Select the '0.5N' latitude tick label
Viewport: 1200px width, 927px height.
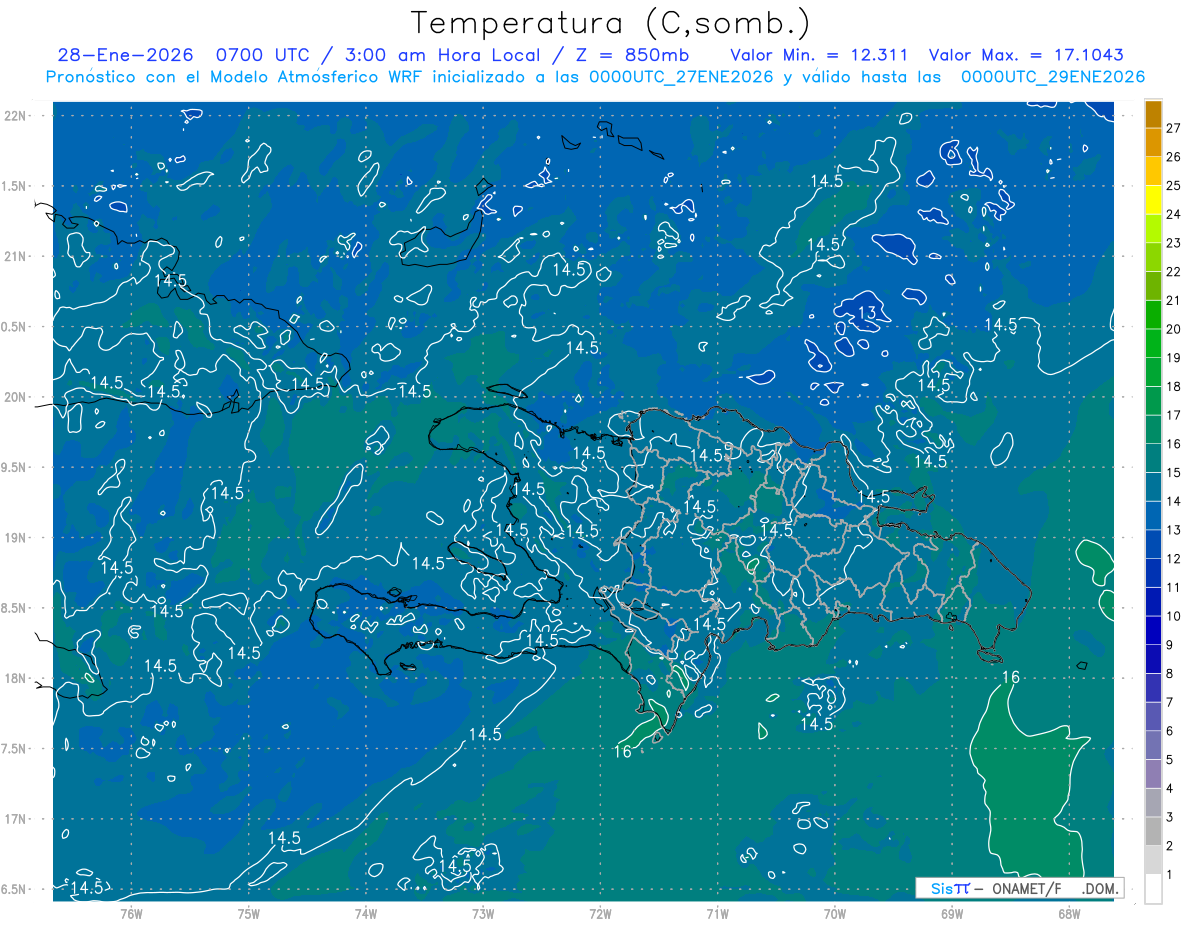(x=14, y=327)
